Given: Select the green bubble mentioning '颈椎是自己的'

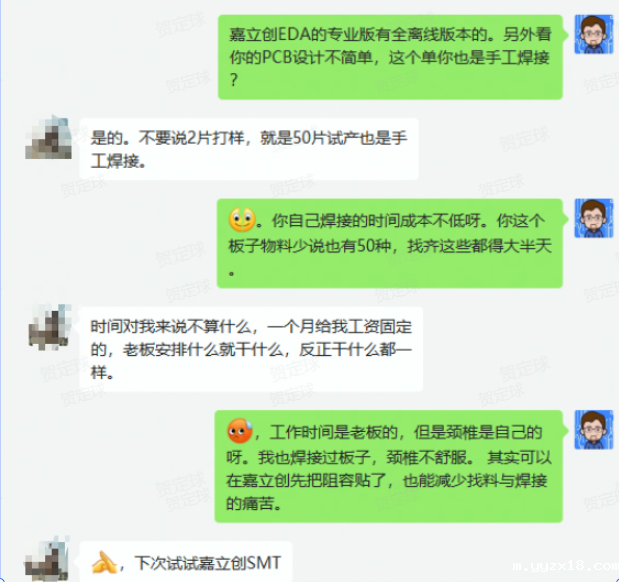Looking at the screenshot, I should pyautogui.click(x=388, y=466).
